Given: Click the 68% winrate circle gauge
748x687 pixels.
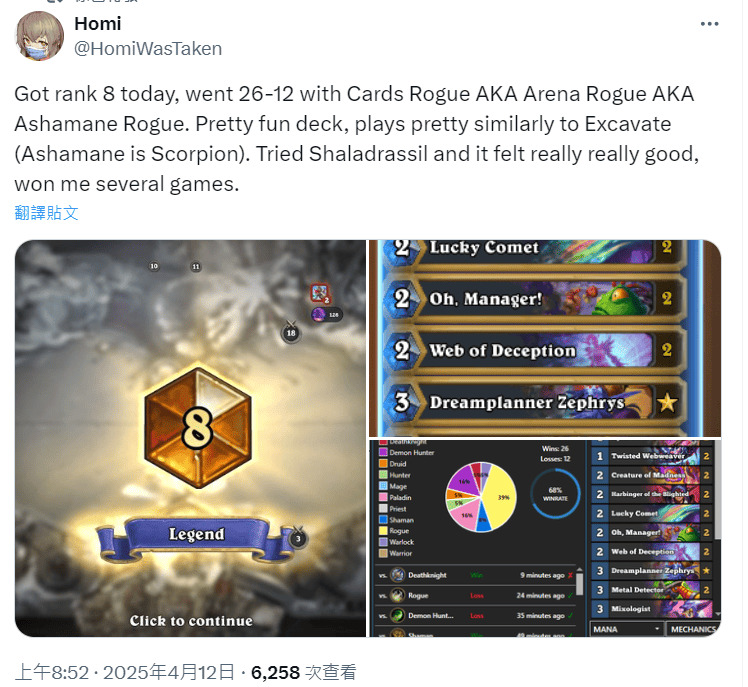Looking at the screenshot, I should pyautogui.click(x=555, y=494).
